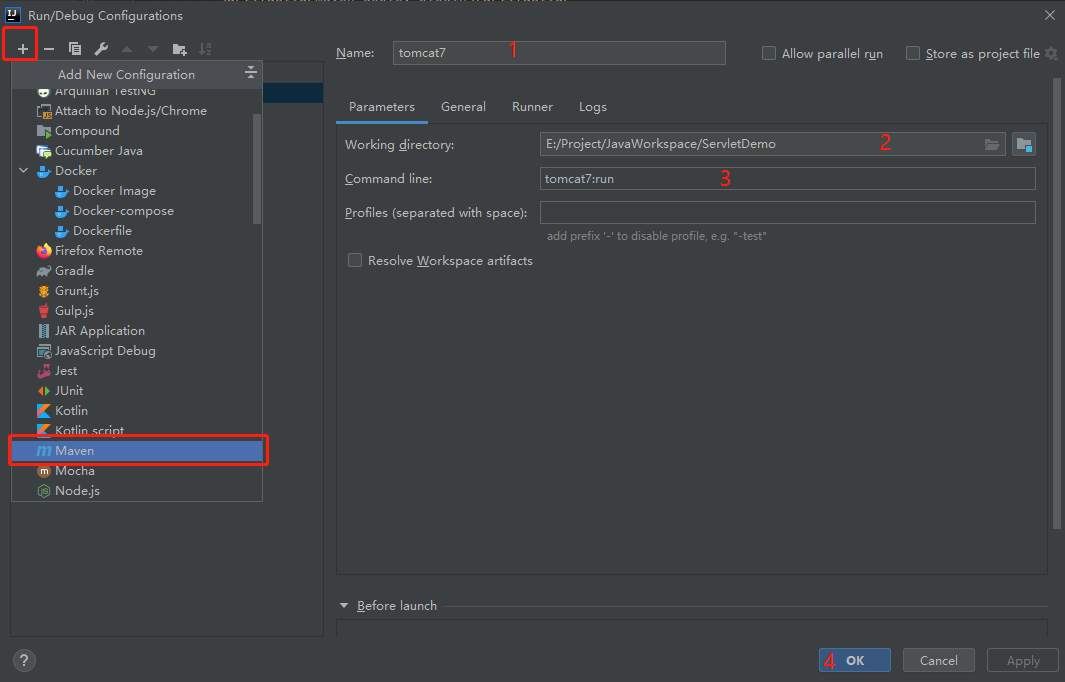Sort configurations alphabetically
The image size is (1065, 682).
pyautogui.click(x=205, y=49)
